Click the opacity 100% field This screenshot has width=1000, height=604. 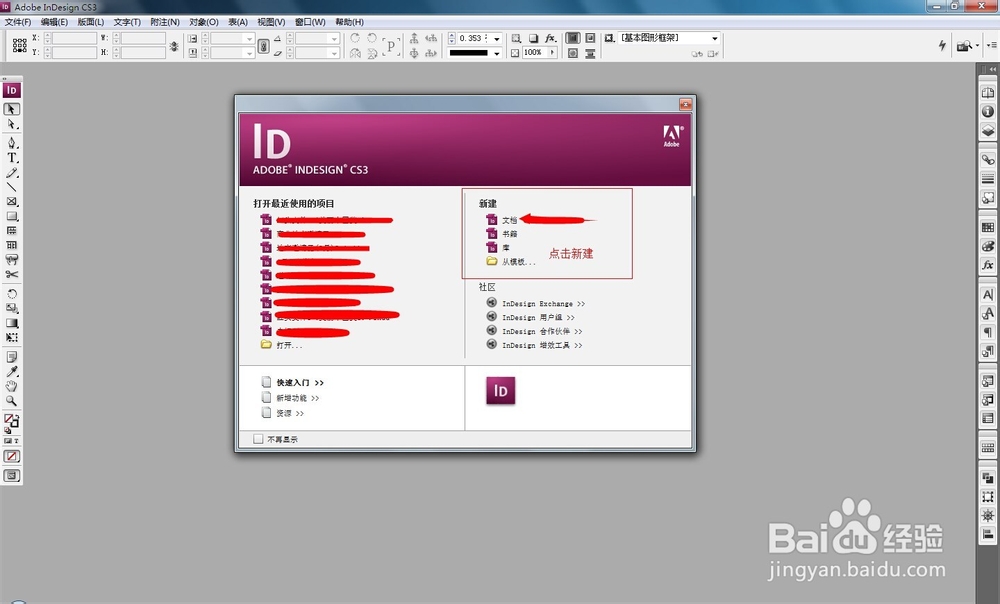click(534, 53)
